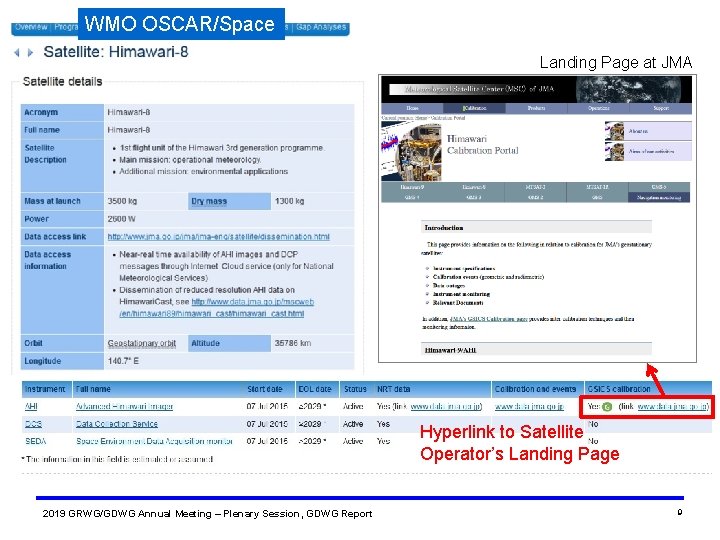
Task: Click Relevant Documents bullet item
Action: coord(458,303)
